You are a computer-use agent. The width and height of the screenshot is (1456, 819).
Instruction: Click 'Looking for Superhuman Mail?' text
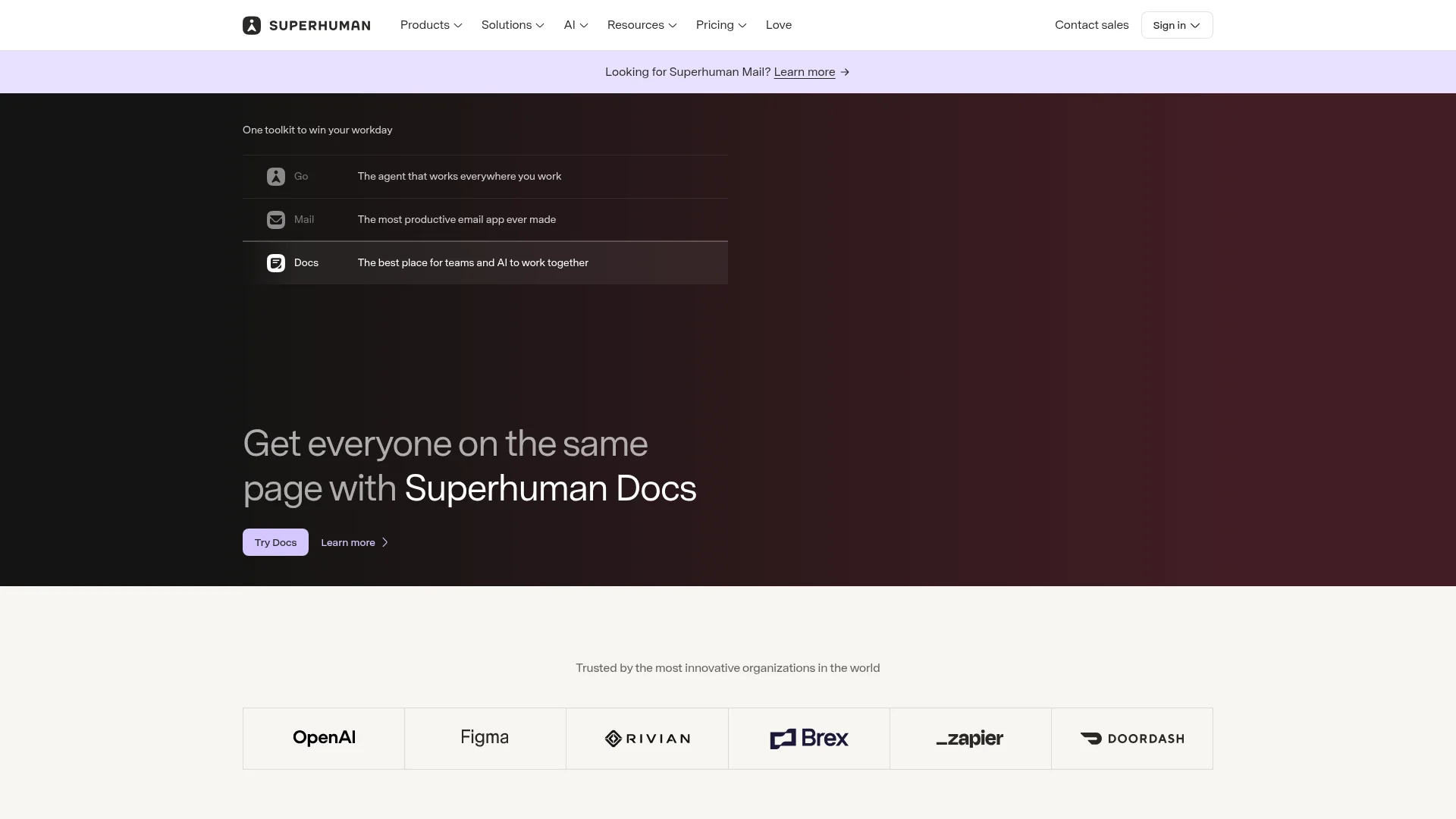(688, 72)
